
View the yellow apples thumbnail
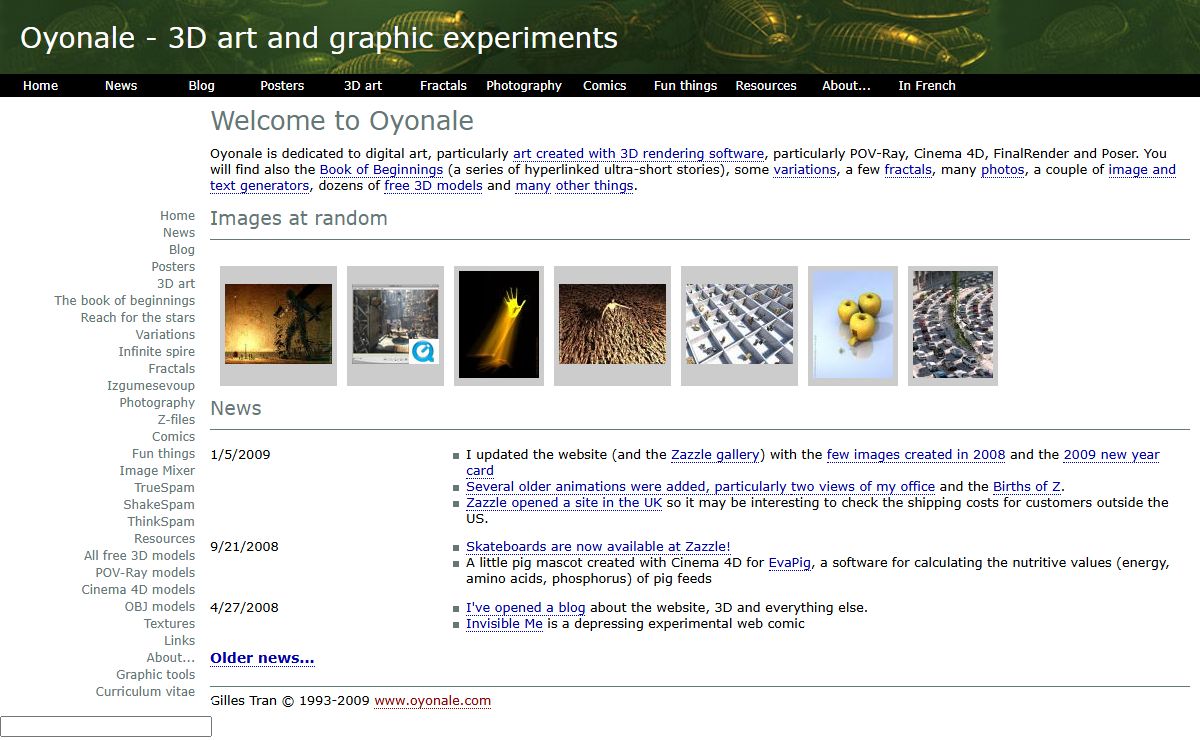pyautogui.click(x=853, y=324)
